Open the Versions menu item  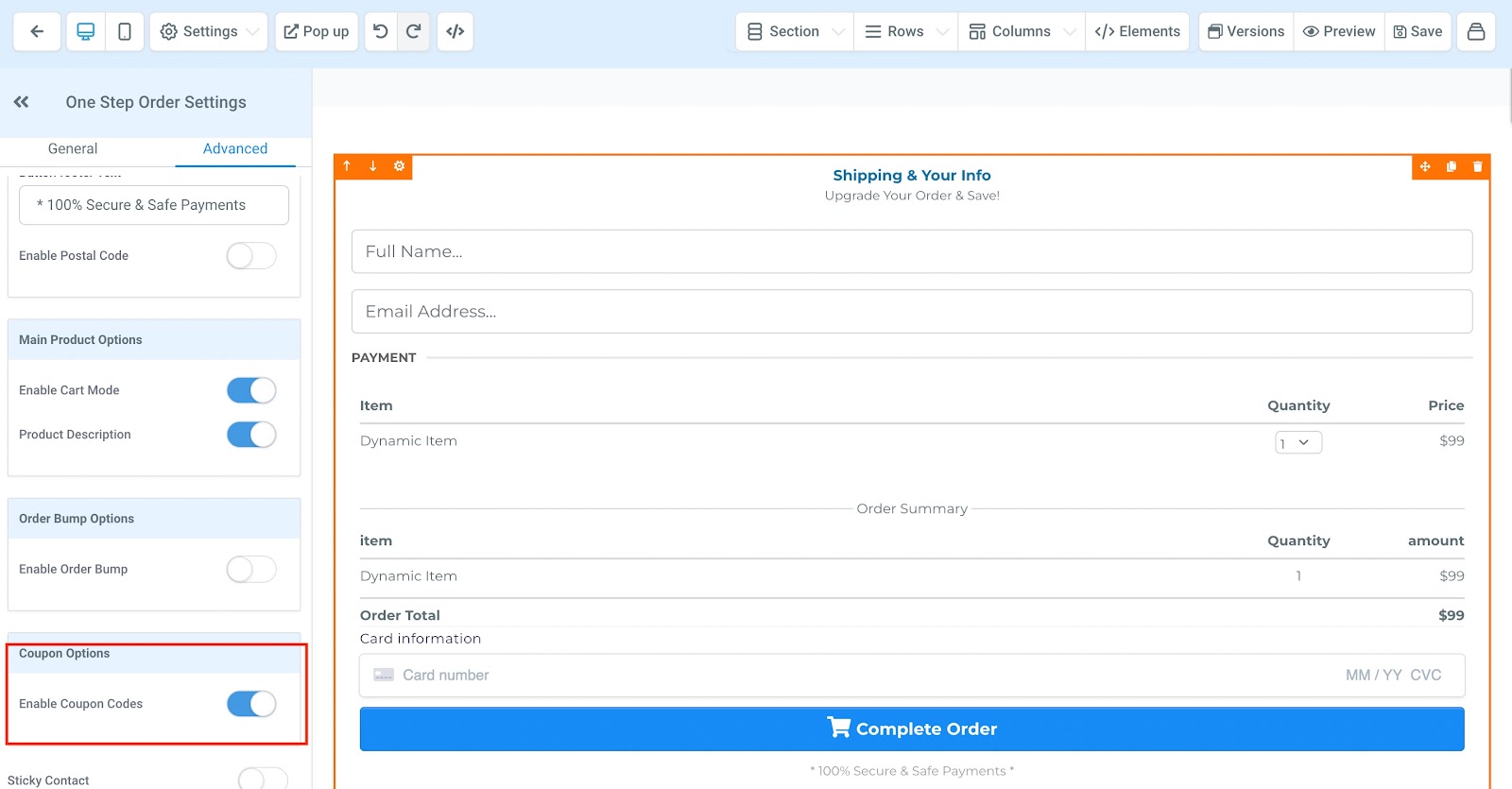click(x=1246, y=31)
